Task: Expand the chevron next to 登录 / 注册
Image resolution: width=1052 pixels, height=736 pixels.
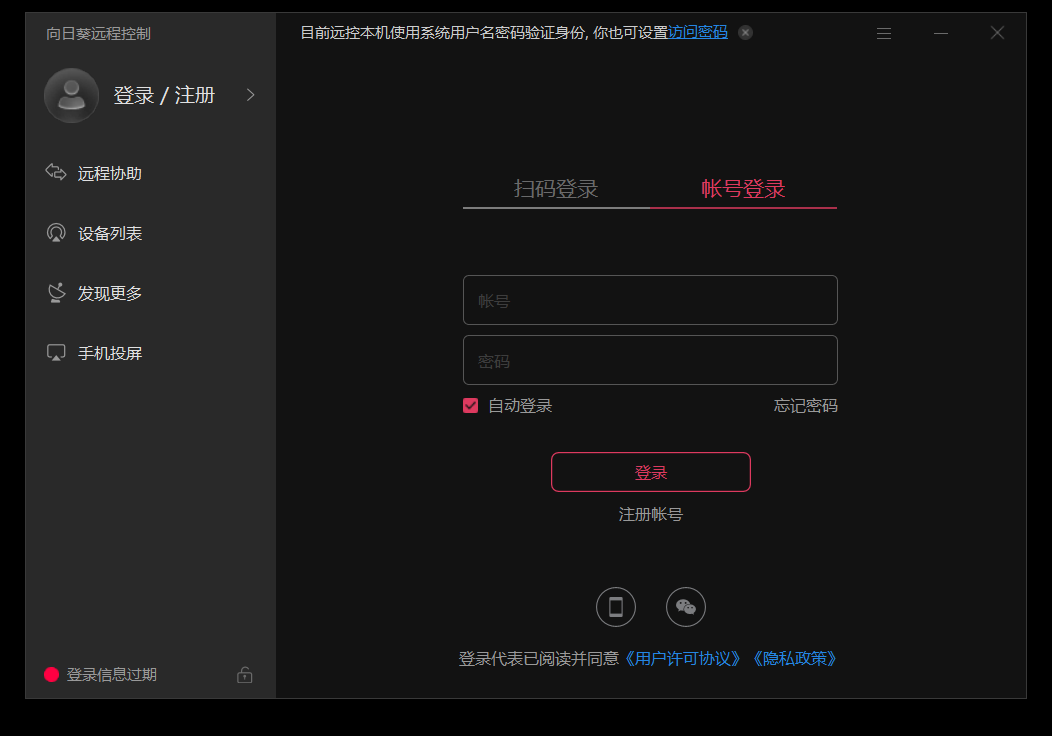Action: [x=250, y=95]
